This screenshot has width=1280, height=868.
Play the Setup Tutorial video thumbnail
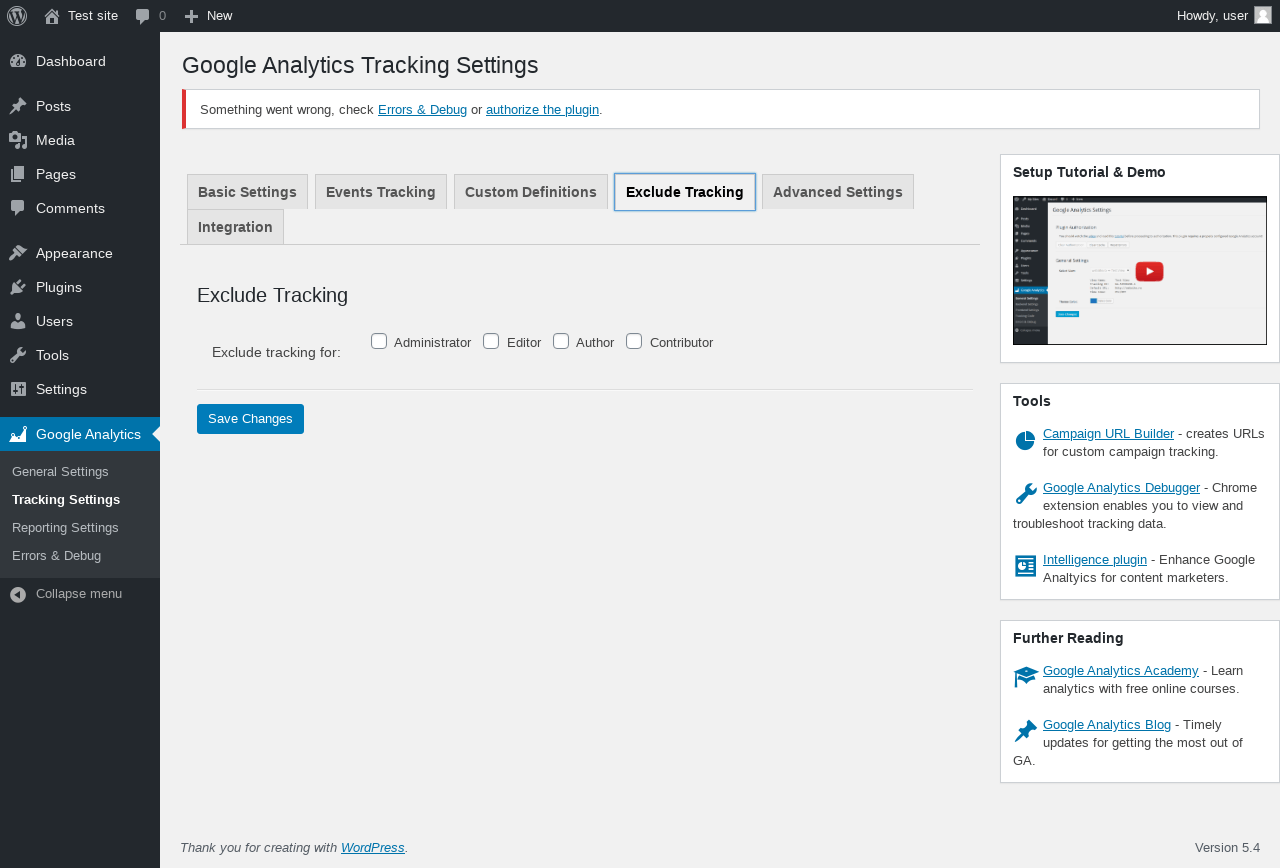(1149, 271)
